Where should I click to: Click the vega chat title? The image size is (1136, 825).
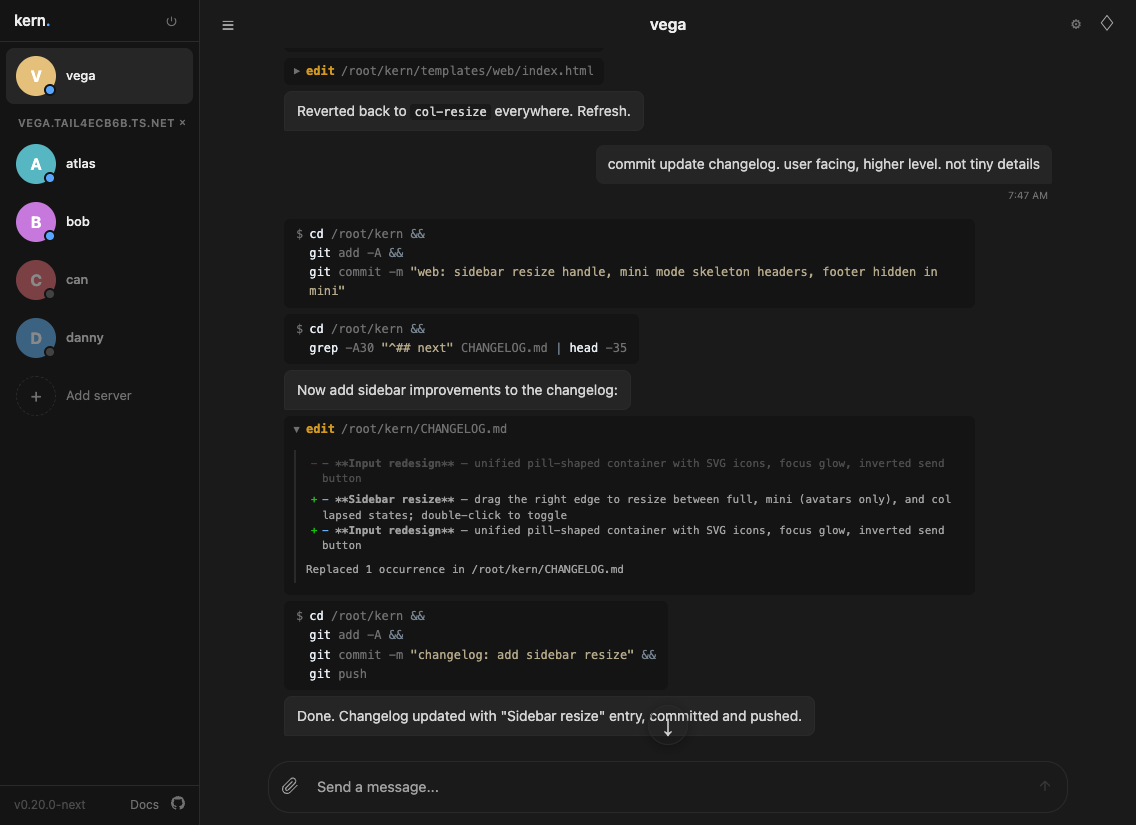pos(668,24)
